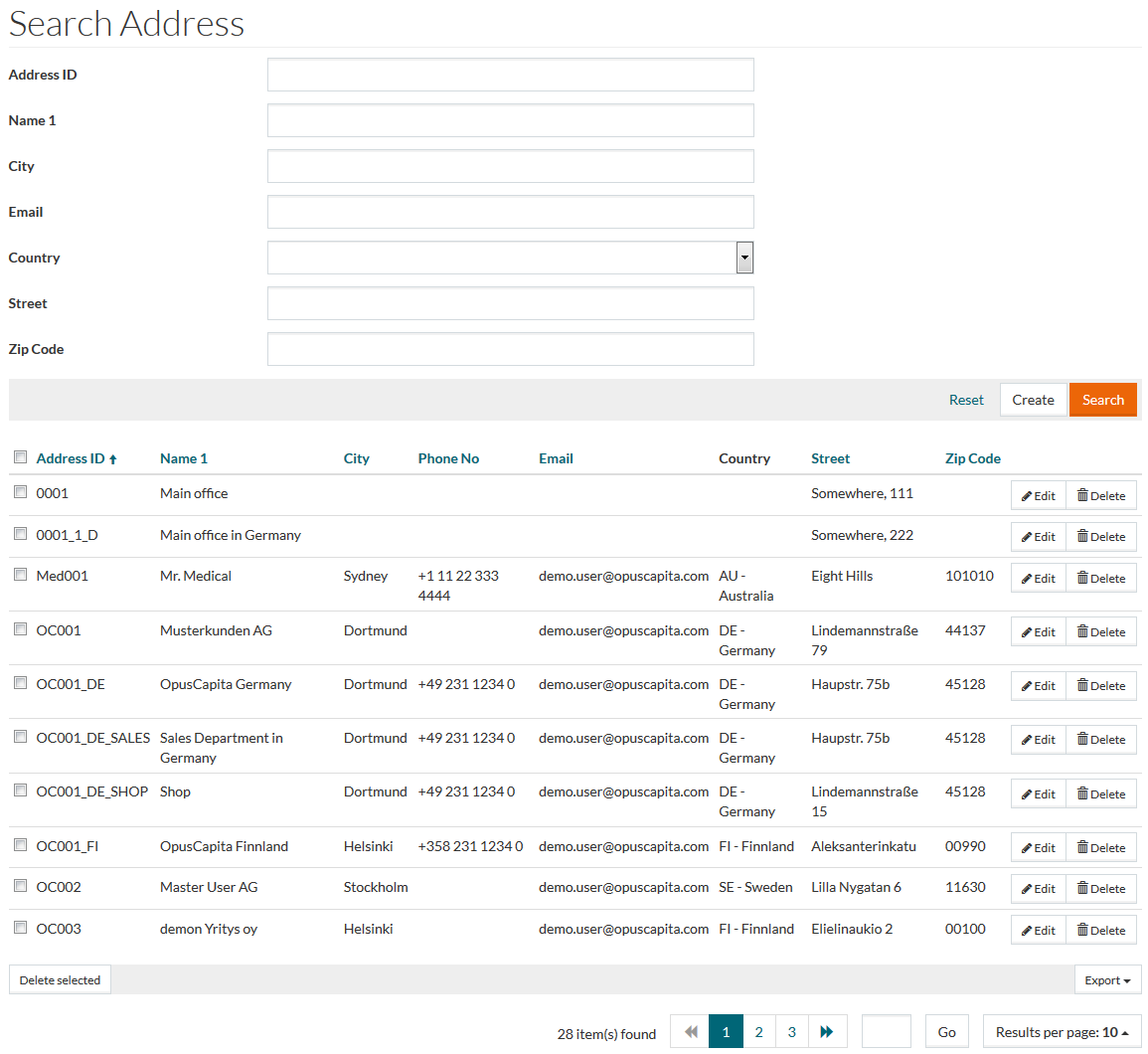Select the checkbox for Med001 row

pyautogui.click(x=20, y=575)
